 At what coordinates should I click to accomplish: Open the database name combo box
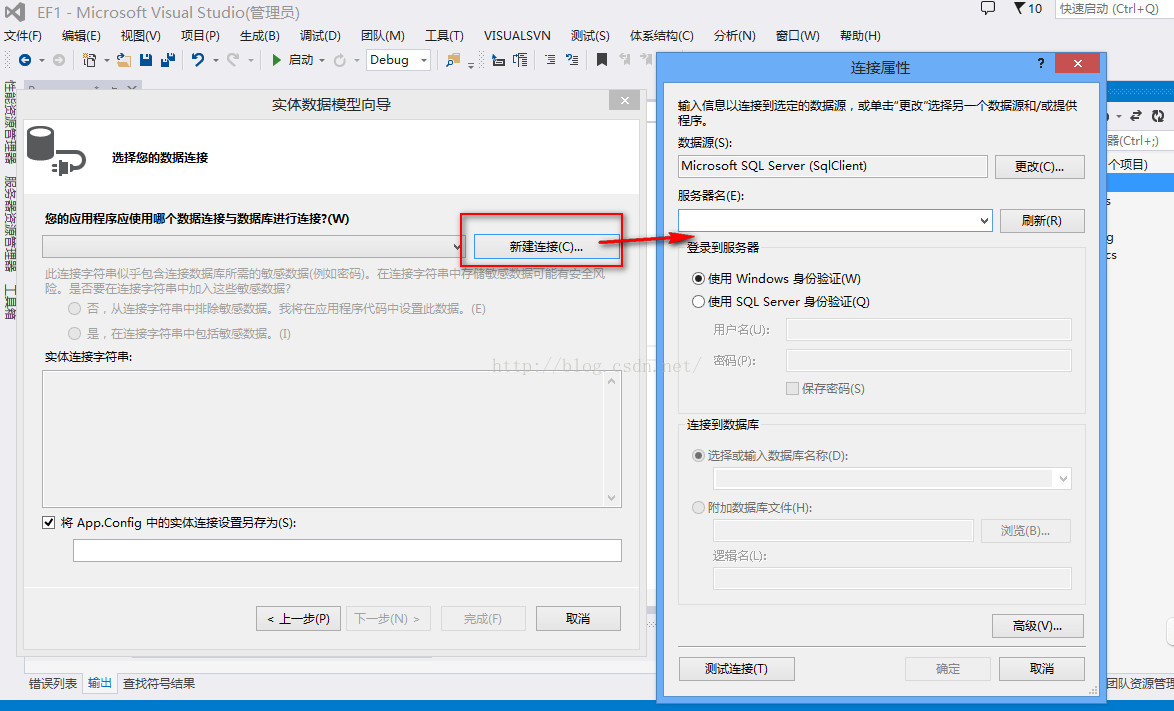1062,479
